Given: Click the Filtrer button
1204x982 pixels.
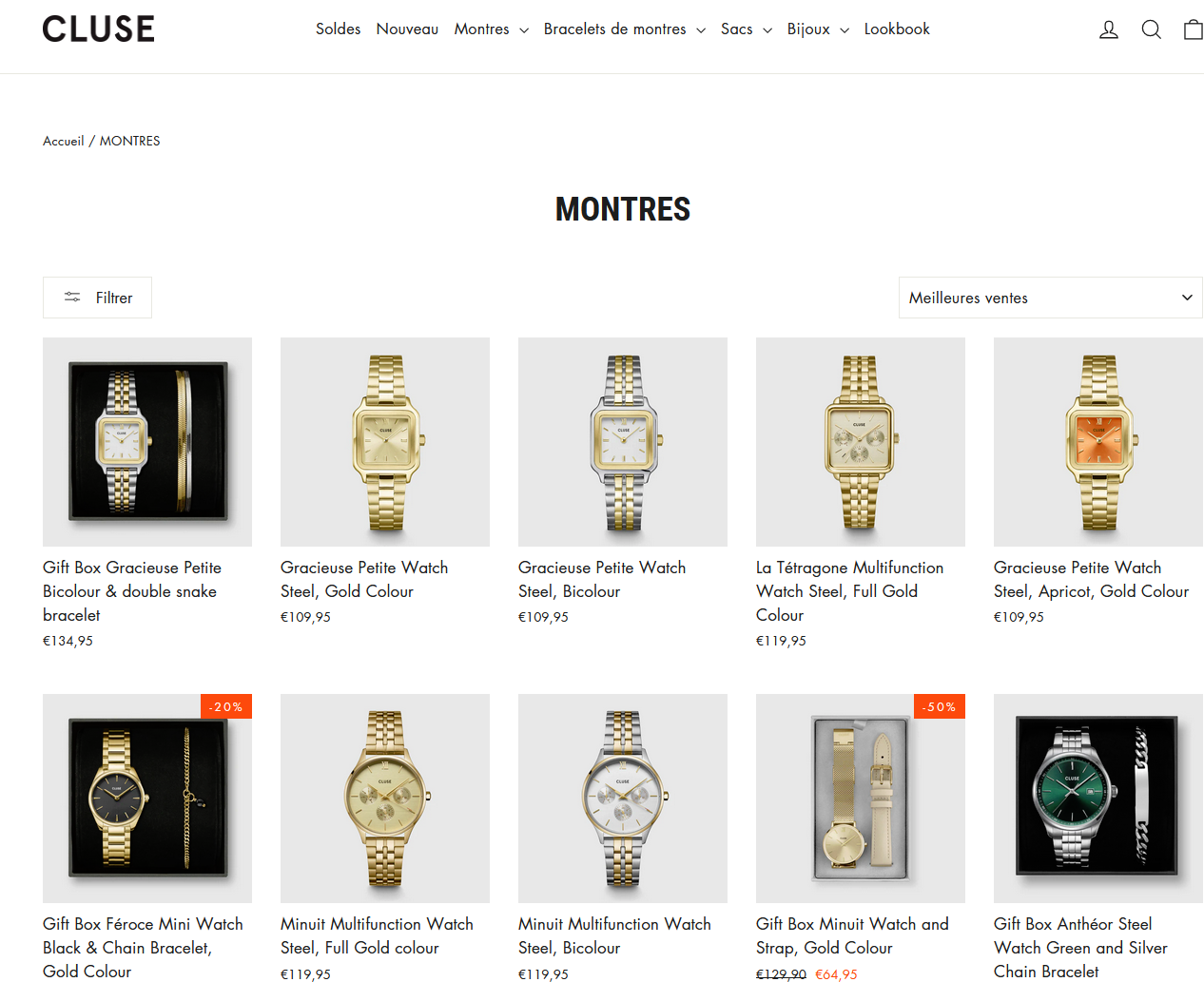Looking at the screenshot, I should pyautogui.click(x=97, y=298).
